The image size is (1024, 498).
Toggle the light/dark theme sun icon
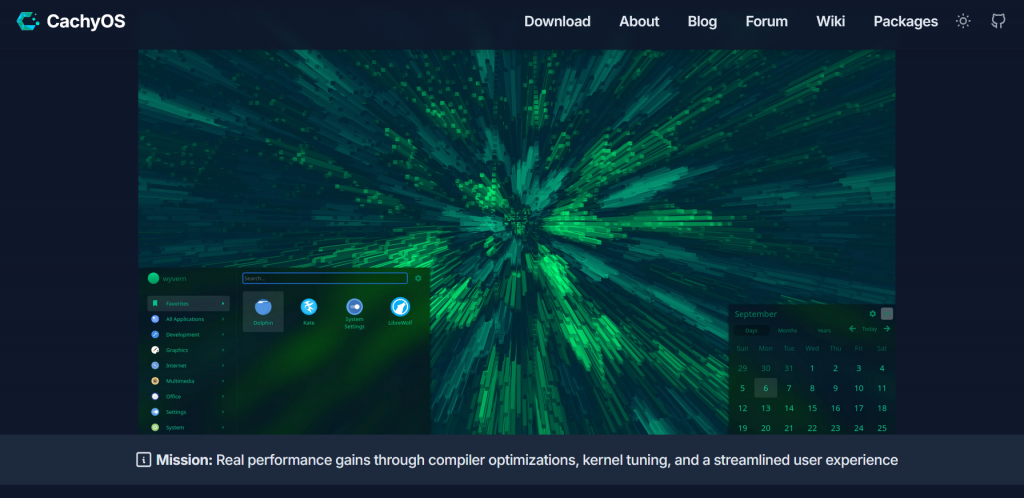click(x=963, y=21)
